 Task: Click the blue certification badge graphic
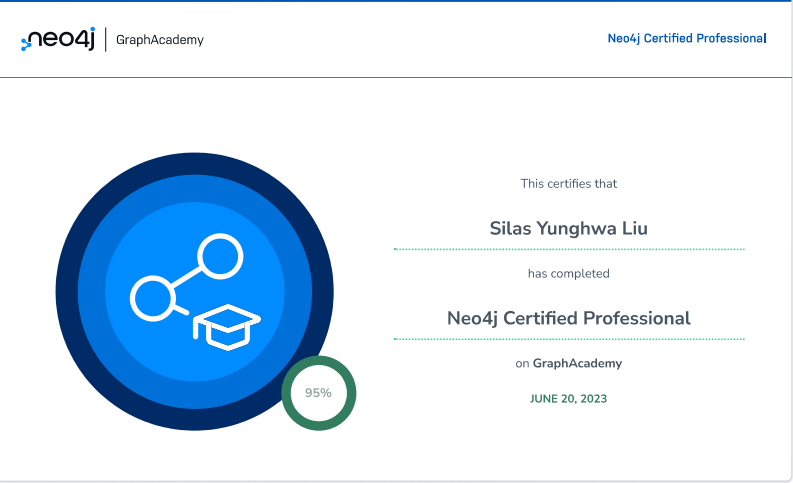[x=195, y=292]
